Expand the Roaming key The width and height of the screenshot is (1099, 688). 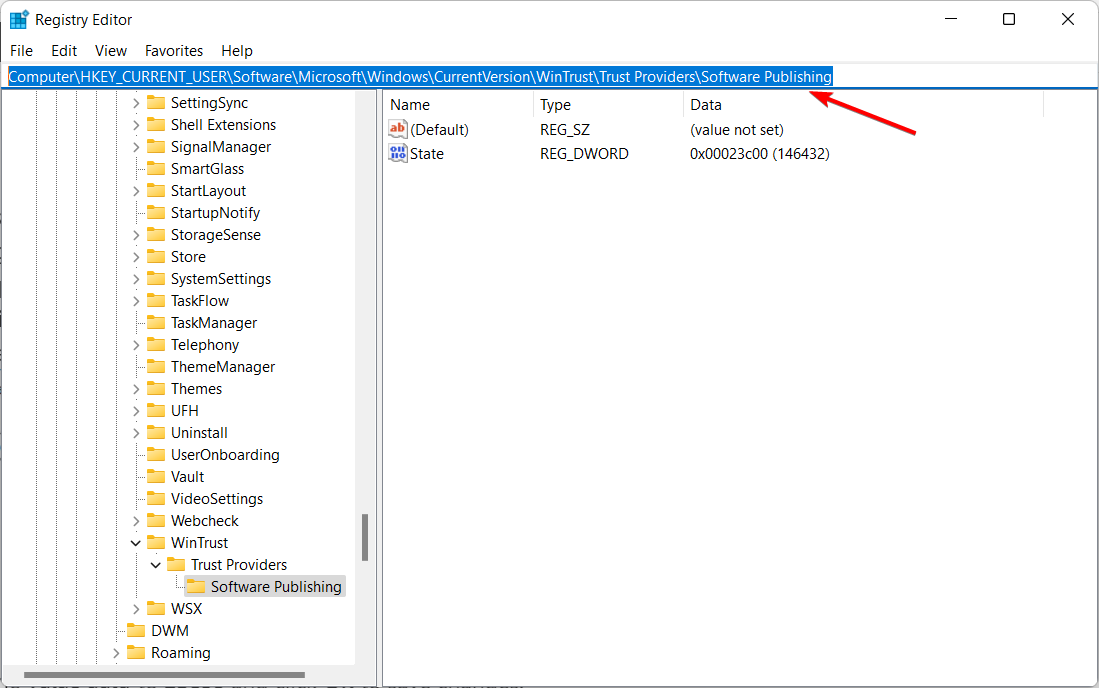click(x=116, y=653)
